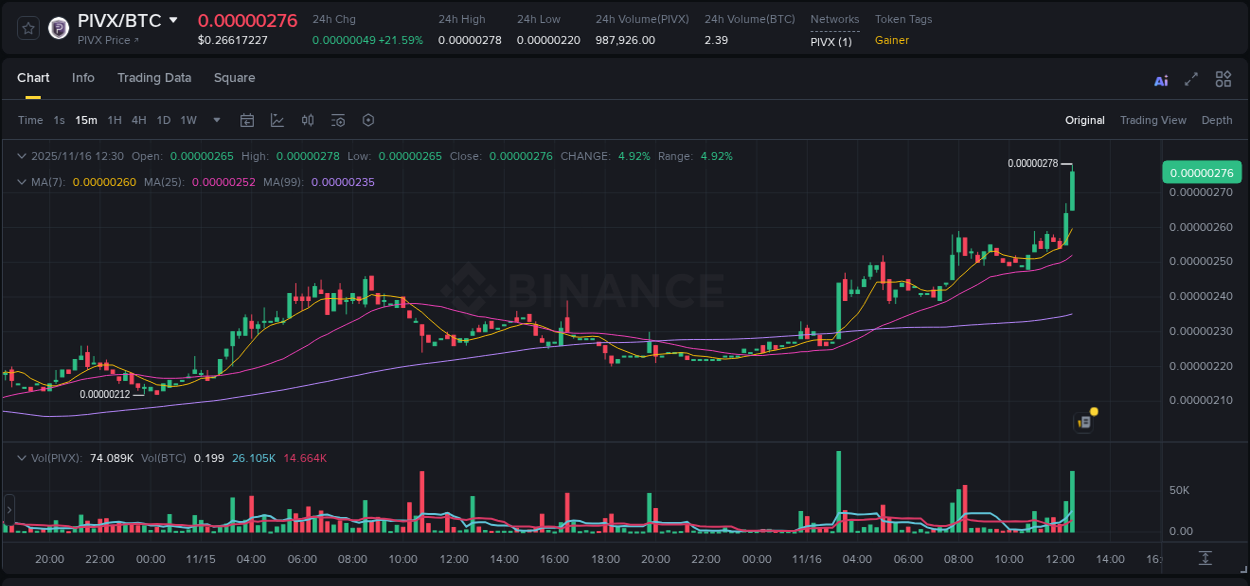Image resolution: width=1250 pixels, height=586 pixels.
Task: Open the date range calendar icon
Action: coord(247,120)
